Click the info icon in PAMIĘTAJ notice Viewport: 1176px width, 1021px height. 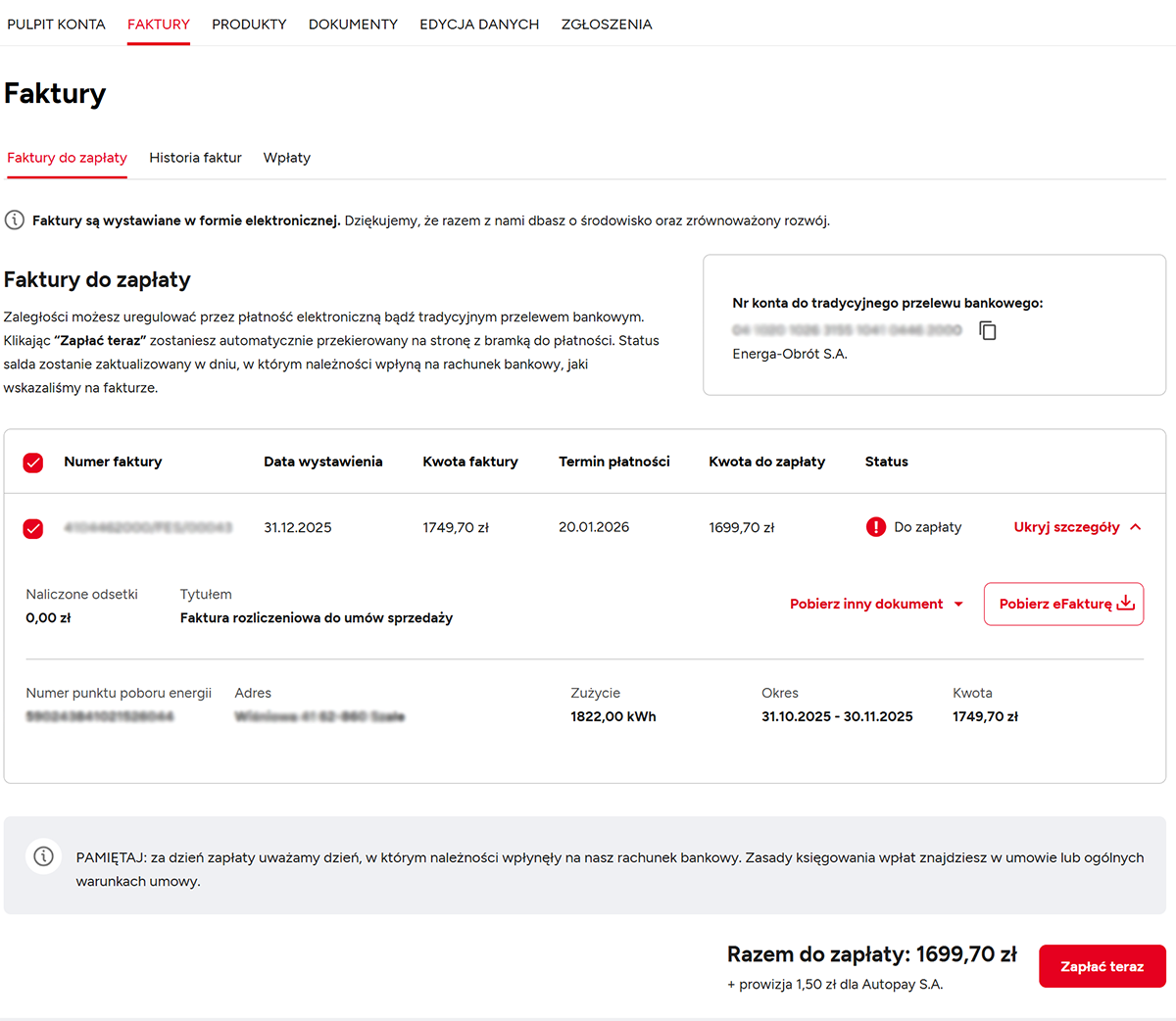pos(44,856)
